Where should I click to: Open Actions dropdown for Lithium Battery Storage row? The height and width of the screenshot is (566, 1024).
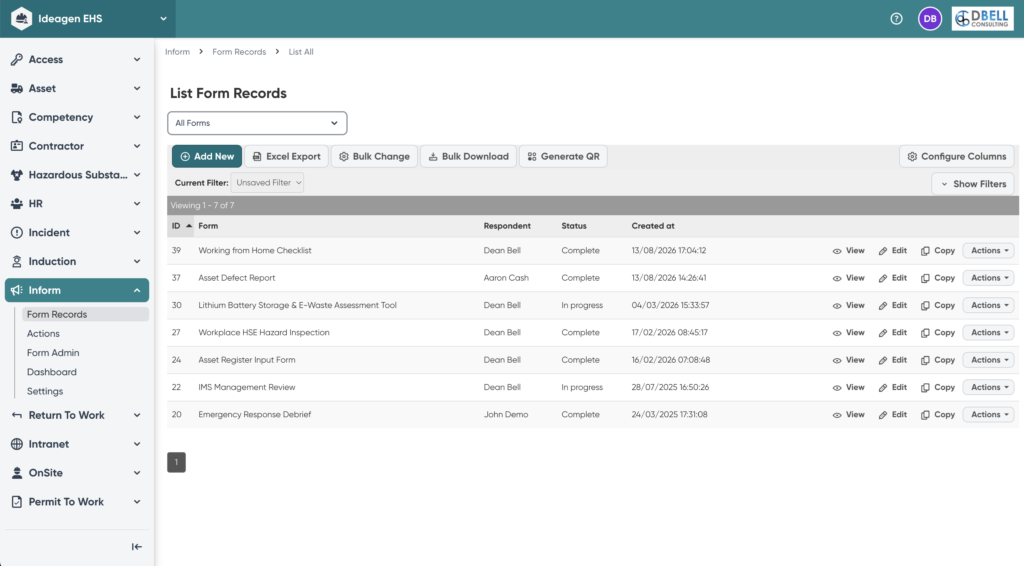click(x=988, y=306)
